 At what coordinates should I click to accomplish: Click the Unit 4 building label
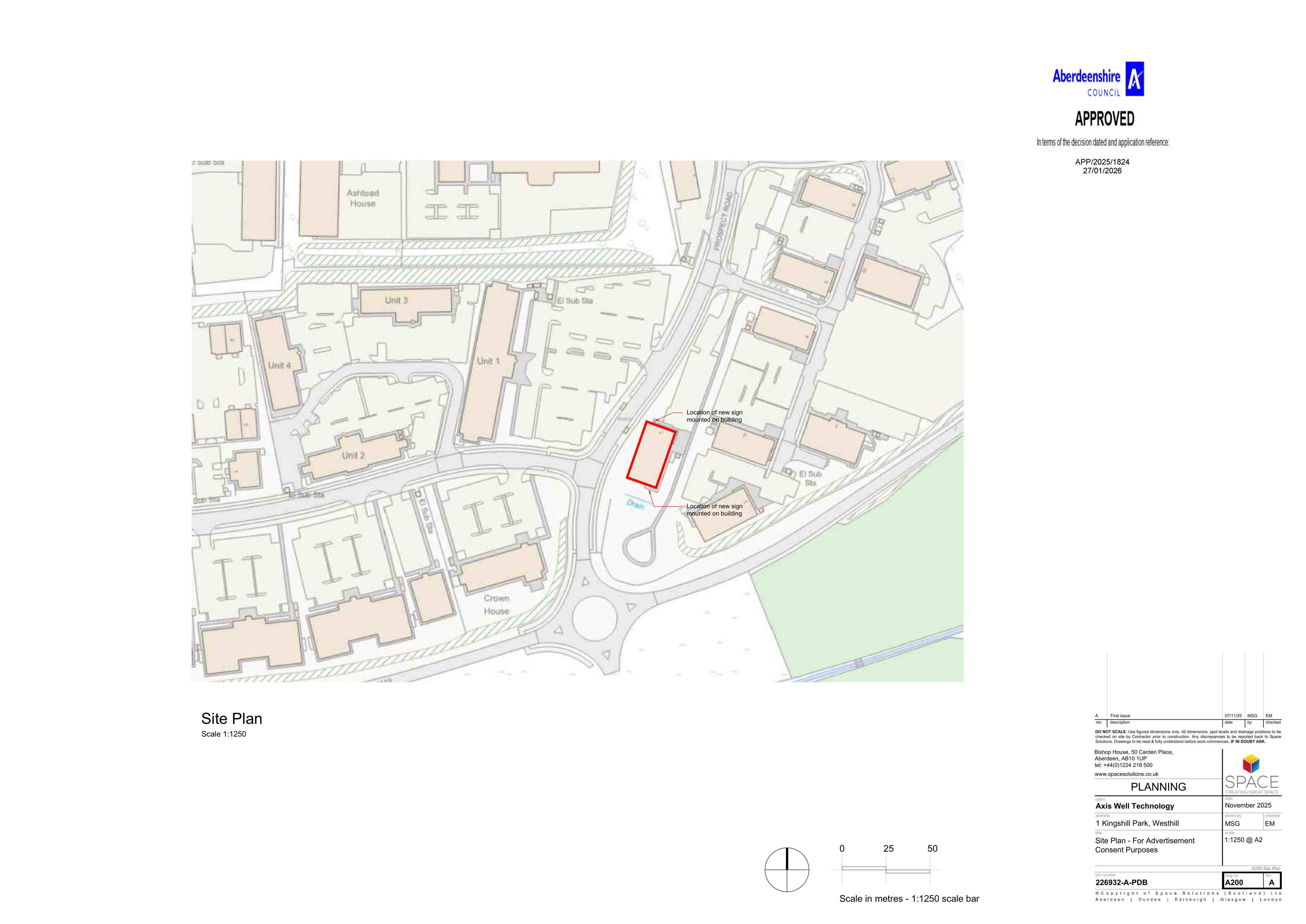click(279, 365)
